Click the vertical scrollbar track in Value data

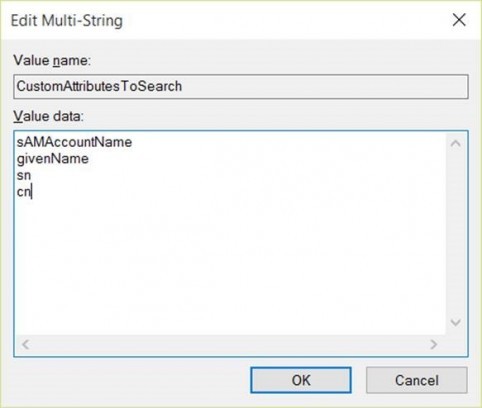coord(455,233)
